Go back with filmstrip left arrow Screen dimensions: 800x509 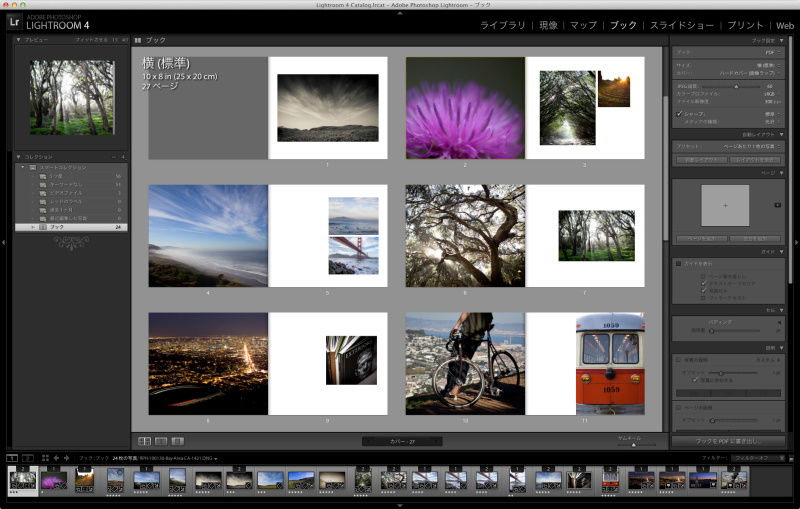tap(56, 458)
